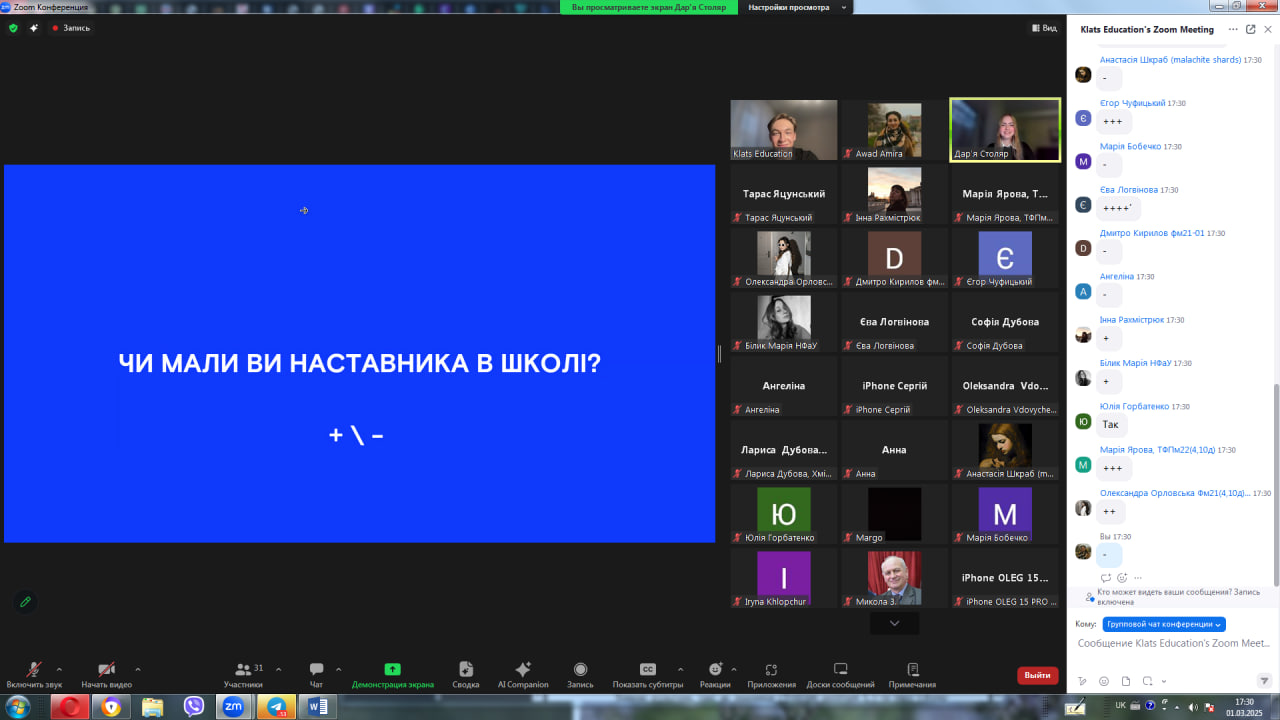Toggle microphone with Включить звук
The image size is (1280, 720).
(x=34, y=675)
